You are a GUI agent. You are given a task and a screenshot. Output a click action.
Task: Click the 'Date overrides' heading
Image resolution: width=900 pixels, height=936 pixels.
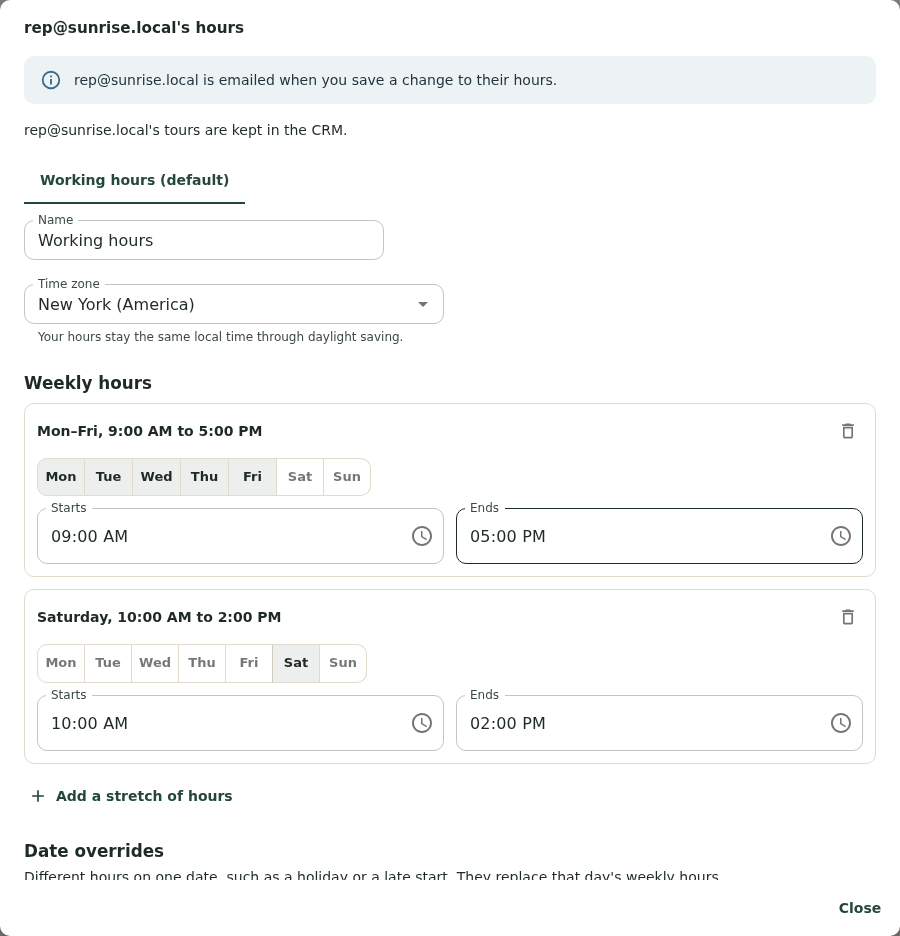pos(94,851)
